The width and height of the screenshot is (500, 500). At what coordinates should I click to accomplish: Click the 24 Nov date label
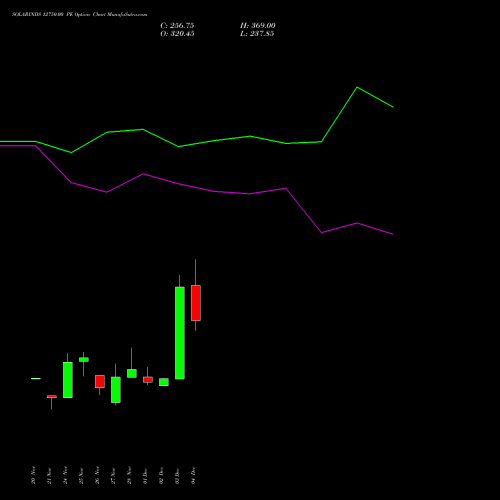point(65,475)
